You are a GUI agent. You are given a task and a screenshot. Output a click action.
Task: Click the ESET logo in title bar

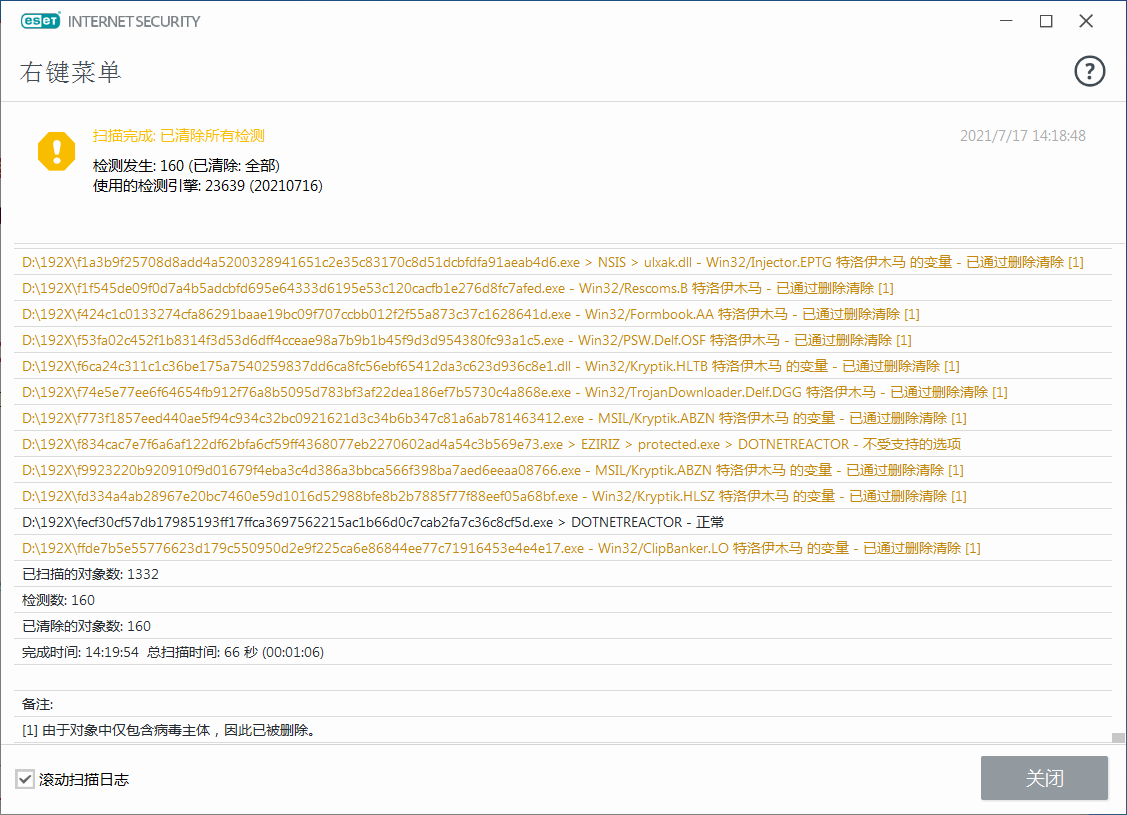click(x=41, y=21)
